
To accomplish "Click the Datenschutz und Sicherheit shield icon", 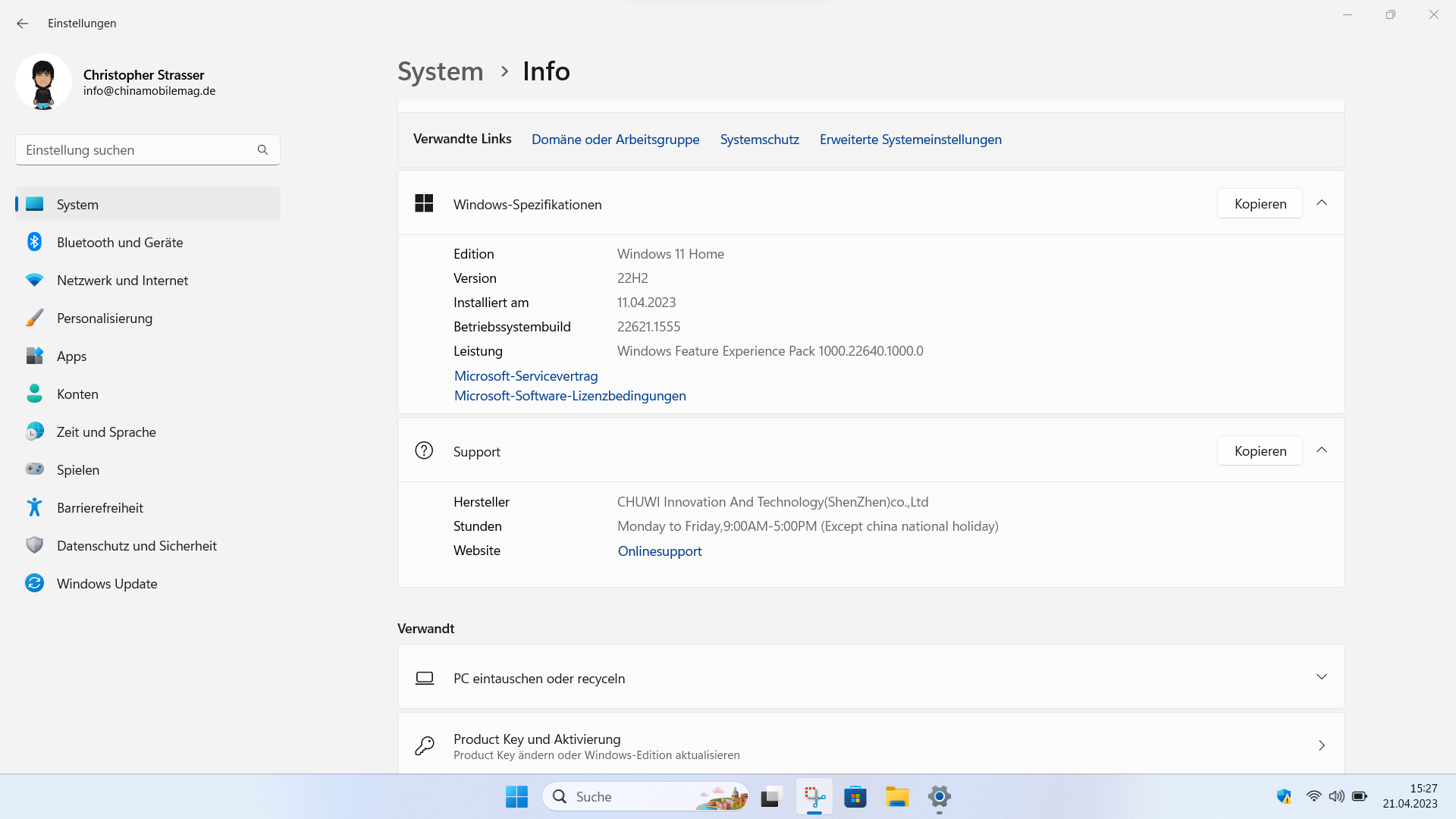I will [x=34, y=545].
